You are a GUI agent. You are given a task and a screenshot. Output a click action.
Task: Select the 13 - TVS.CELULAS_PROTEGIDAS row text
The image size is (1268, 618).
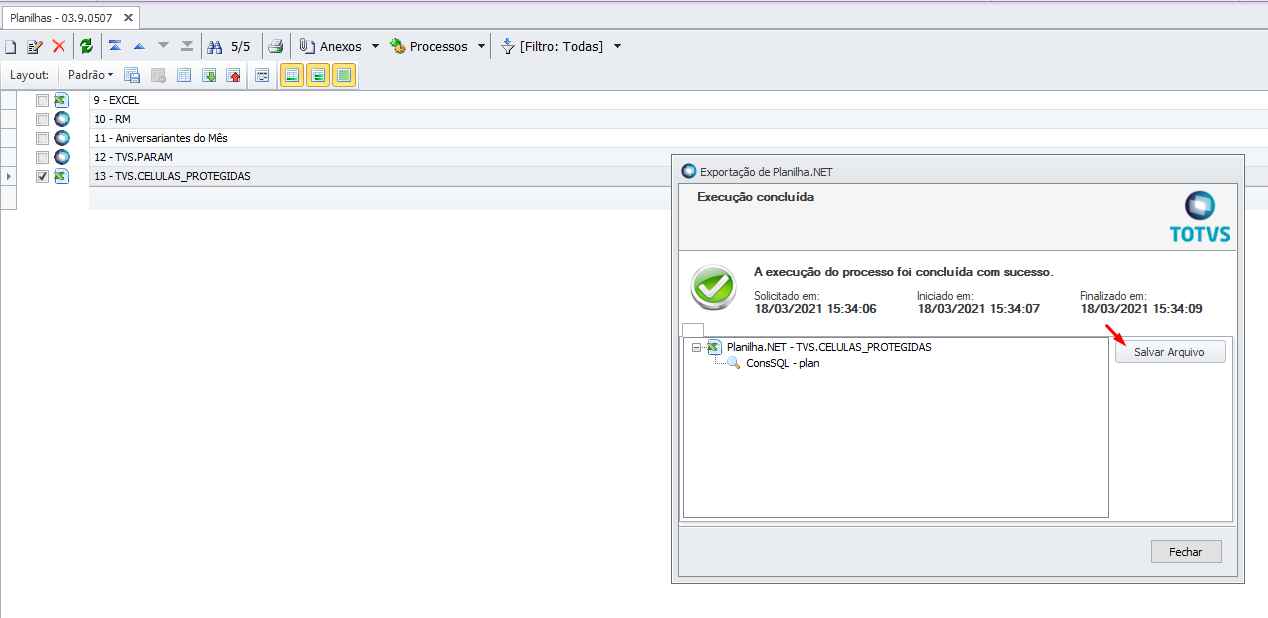click(172, 176)
